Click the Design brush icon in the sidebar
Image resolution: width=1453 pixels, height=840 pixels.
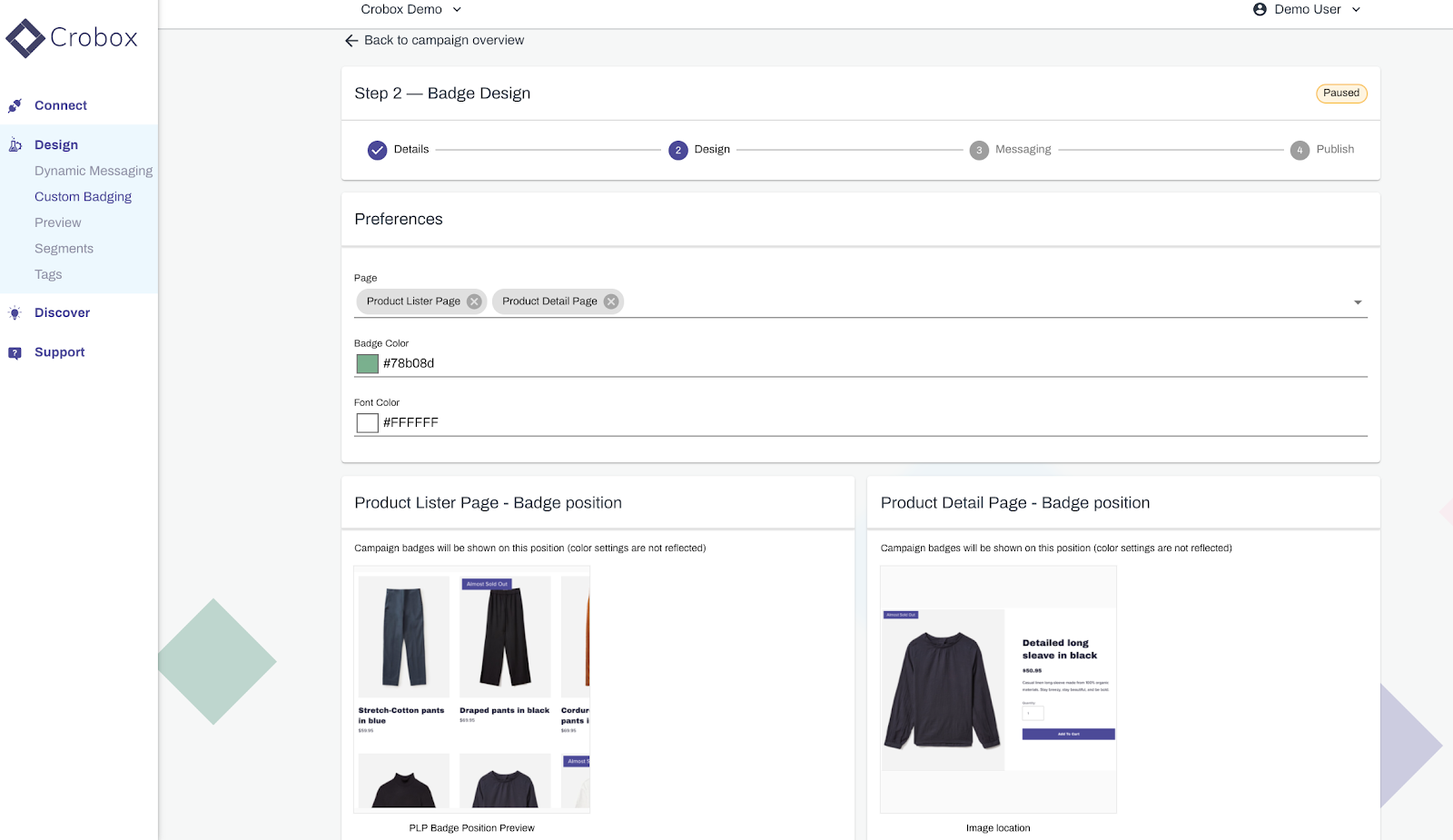pos(15,144)
